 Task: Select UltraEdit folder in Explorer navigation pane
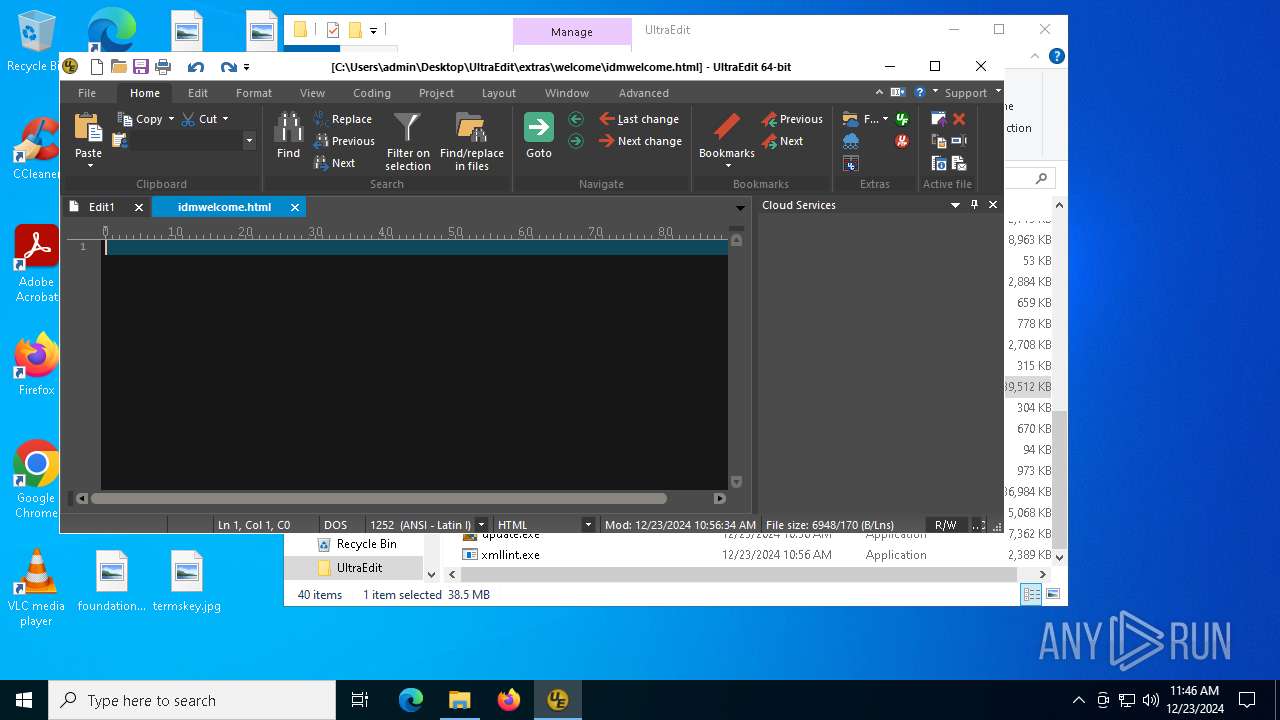click(359, 568)
